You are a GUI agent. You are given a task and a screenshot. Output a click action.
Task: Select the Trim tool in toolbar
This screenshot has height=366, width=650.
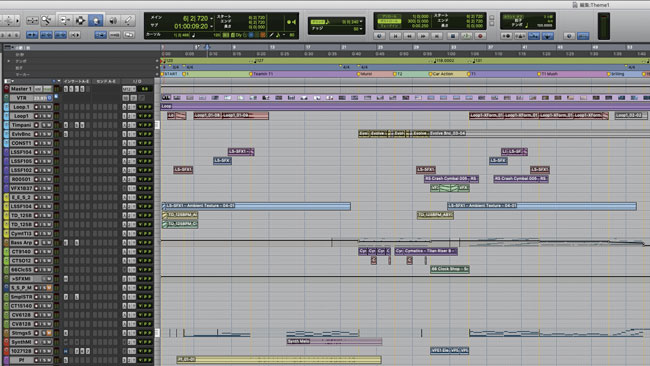[x=64, y=20]
